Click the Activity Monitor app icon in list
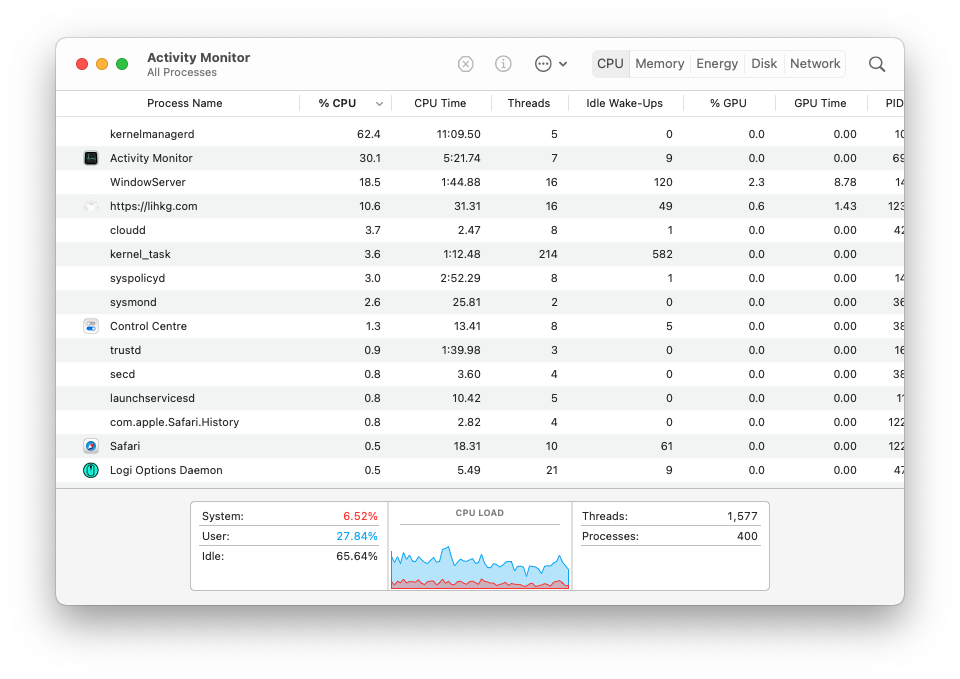 [91, 158]
